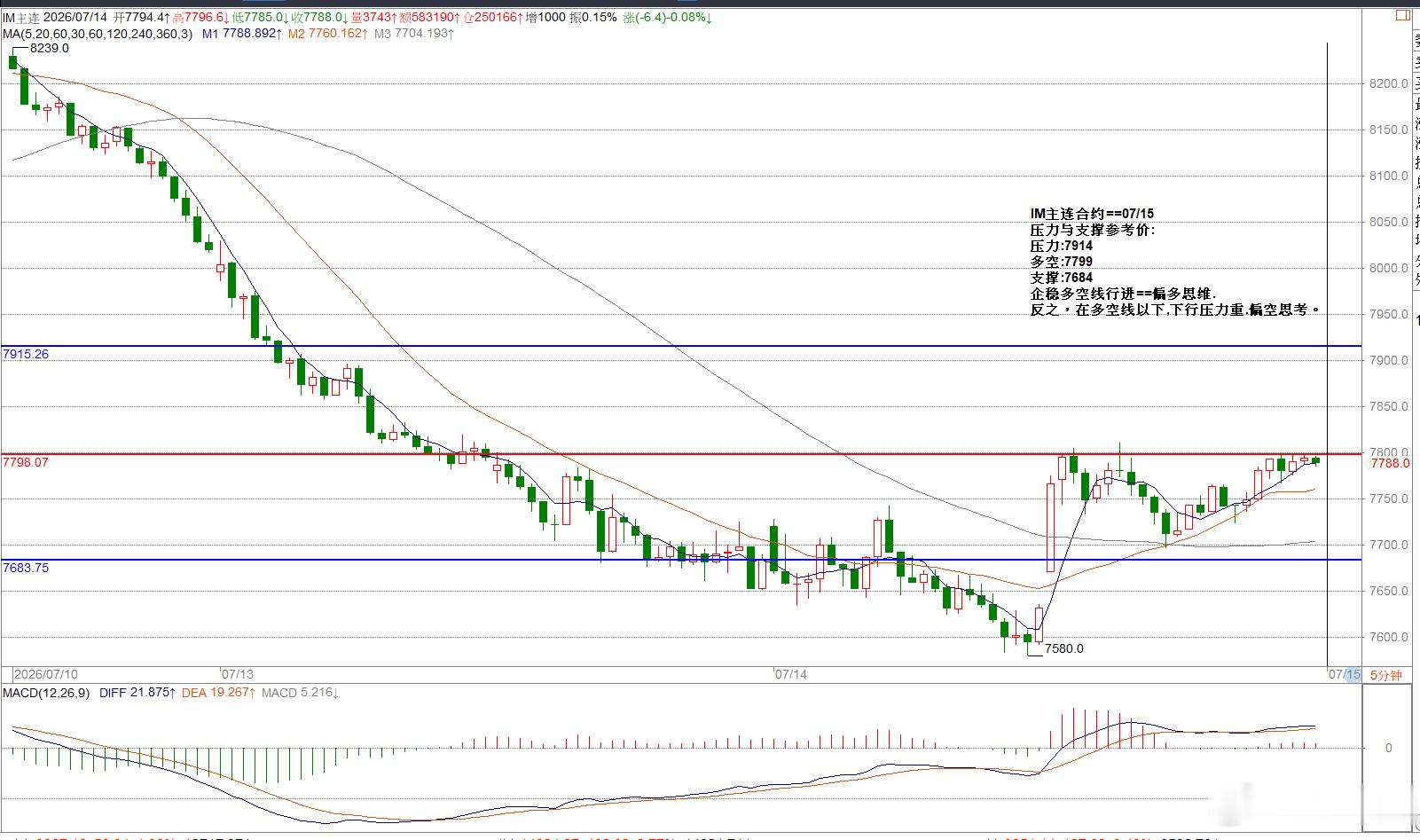Select the blue 7683.75 support line label

click(26, 568)
